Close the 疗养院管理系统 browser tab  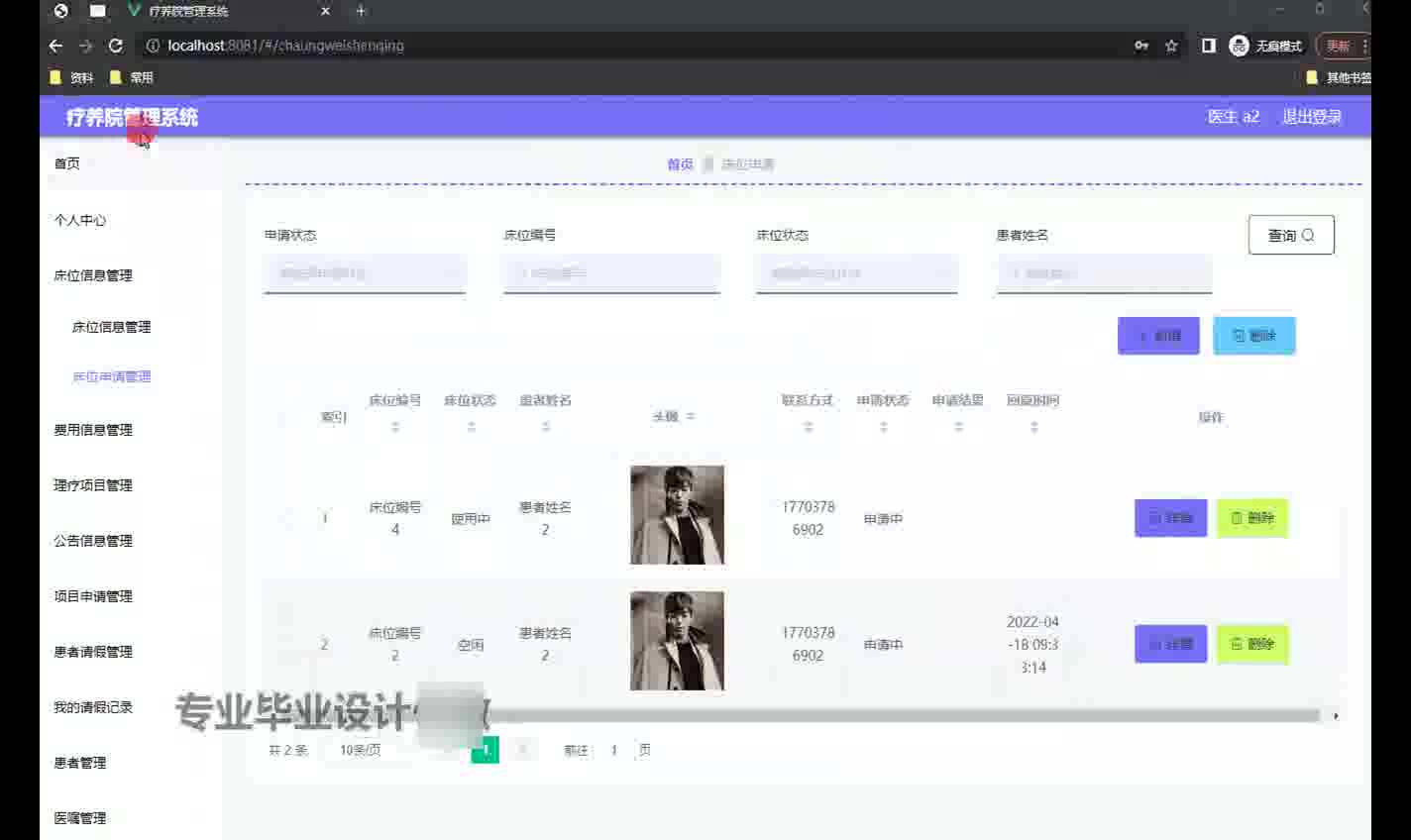(x=325, y=11)
